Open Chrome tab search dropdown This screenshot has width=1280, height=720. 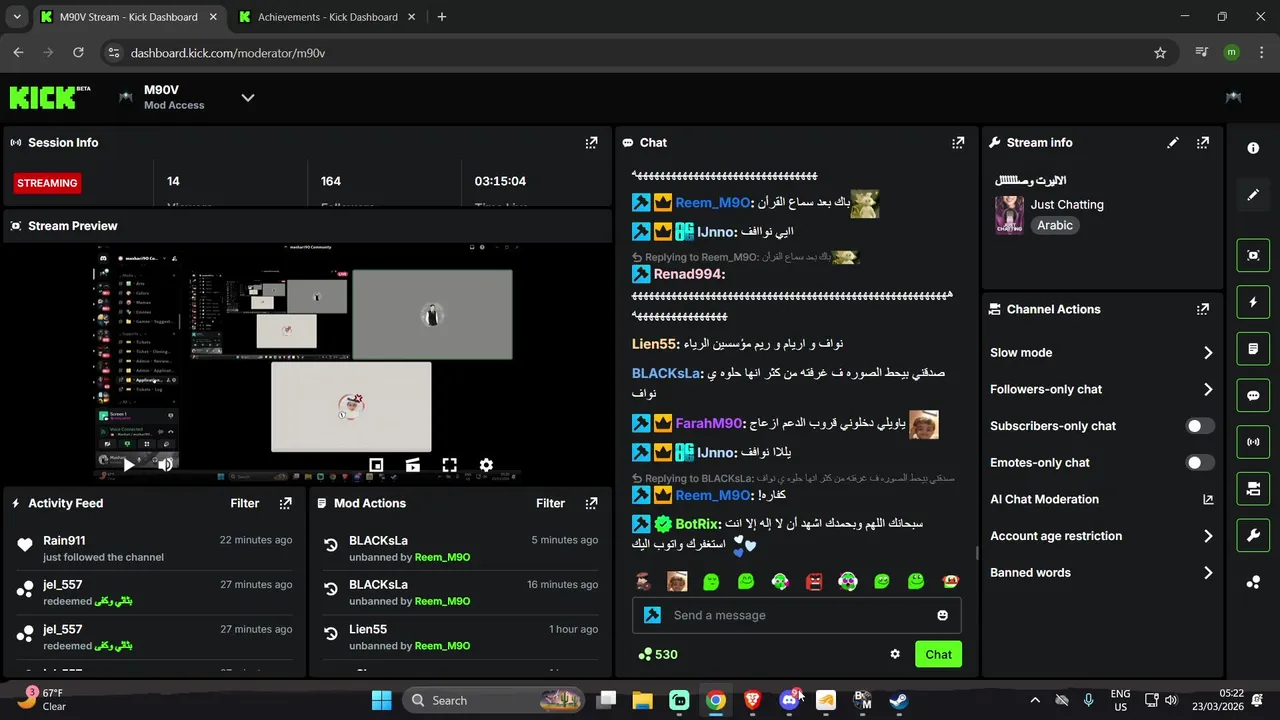click(15, 17)
